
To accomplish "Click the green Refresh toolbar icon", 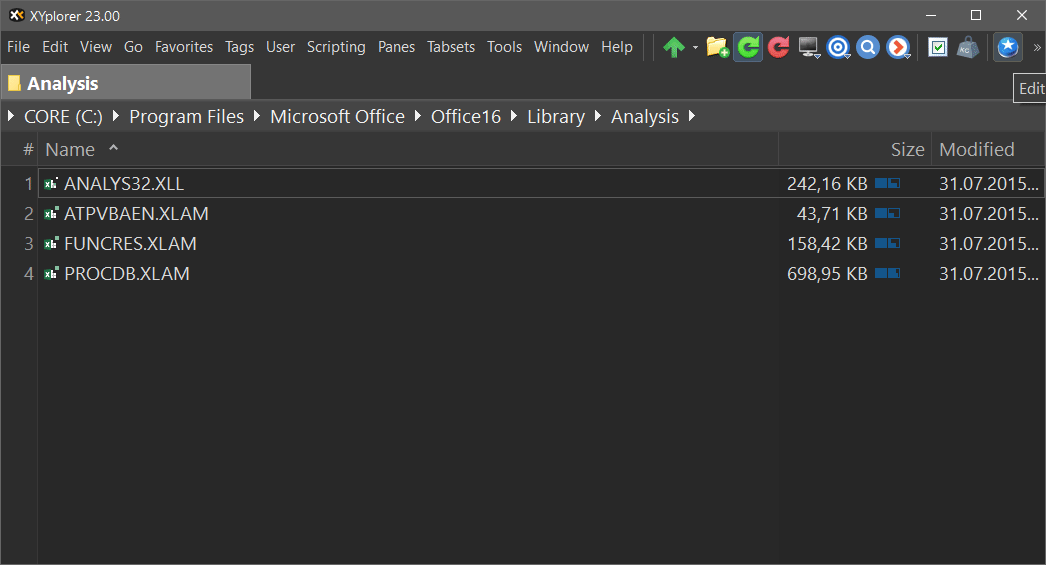I will 748,47.
